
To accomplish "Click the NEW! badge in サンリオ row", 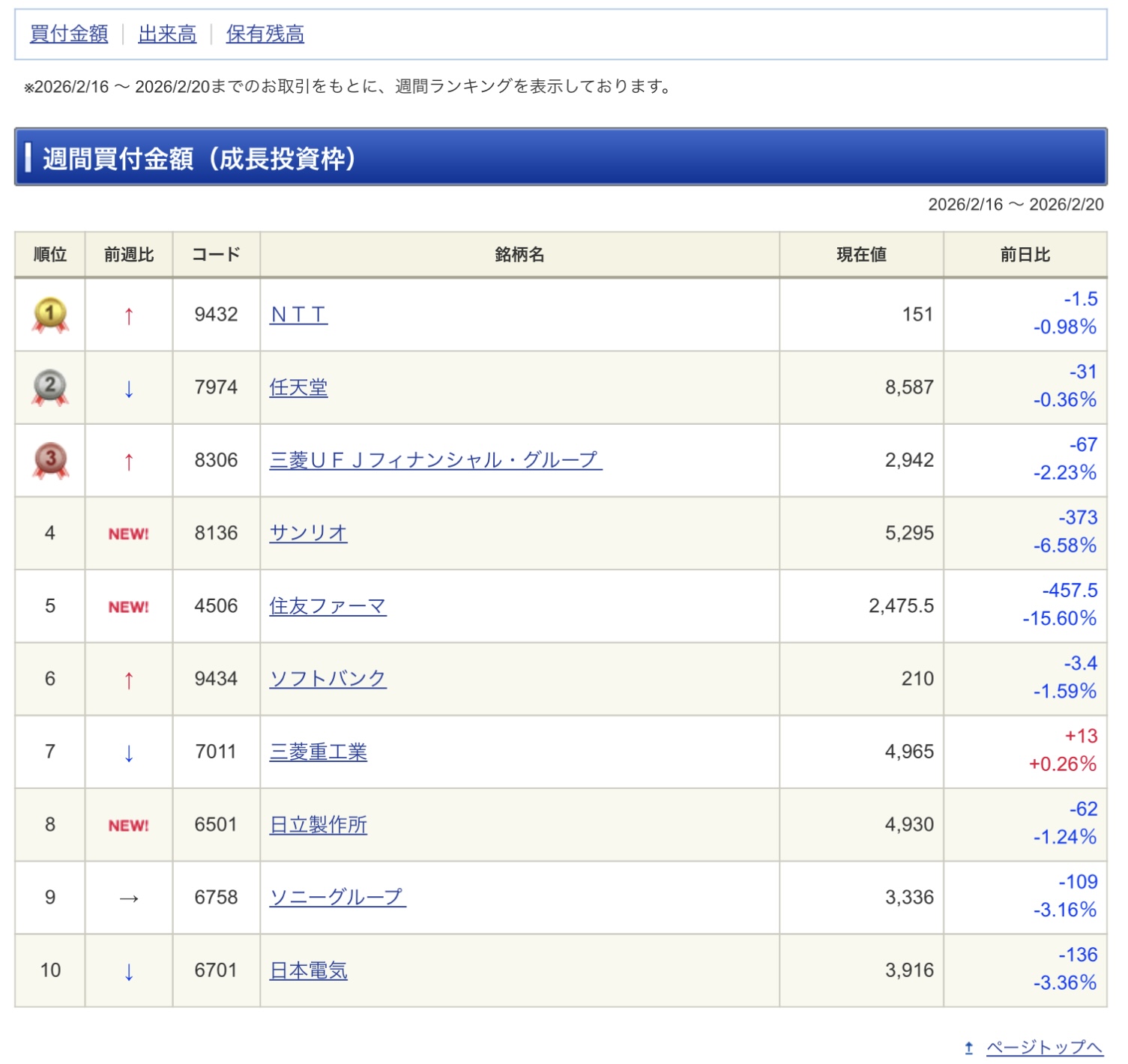I will [129, 534].
